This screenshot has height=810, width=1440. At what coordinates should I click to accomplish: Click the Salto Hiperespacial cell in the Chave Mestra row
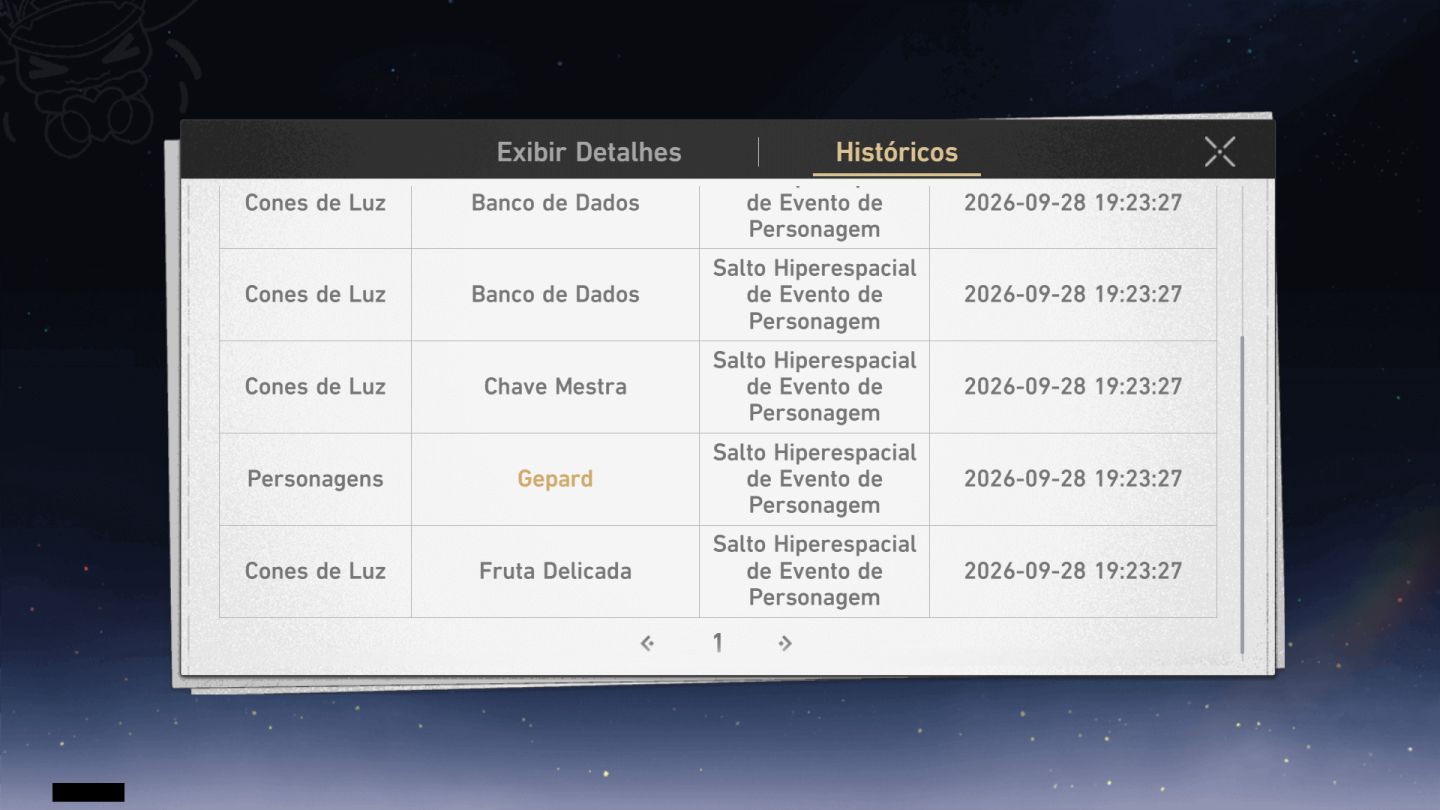(814, 387)
